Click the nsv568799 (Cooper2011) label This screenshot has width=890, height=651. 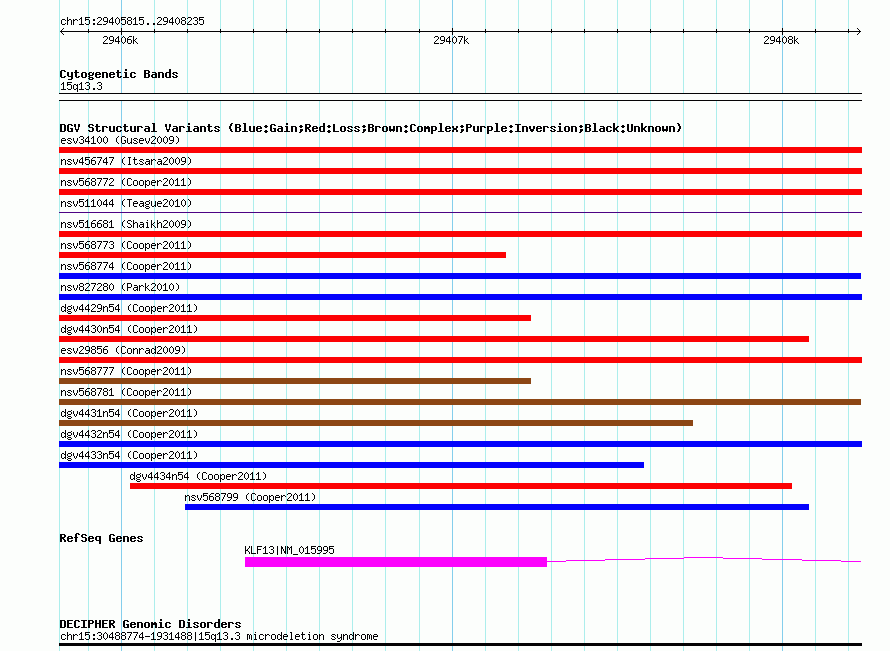[x=250, y=497]
